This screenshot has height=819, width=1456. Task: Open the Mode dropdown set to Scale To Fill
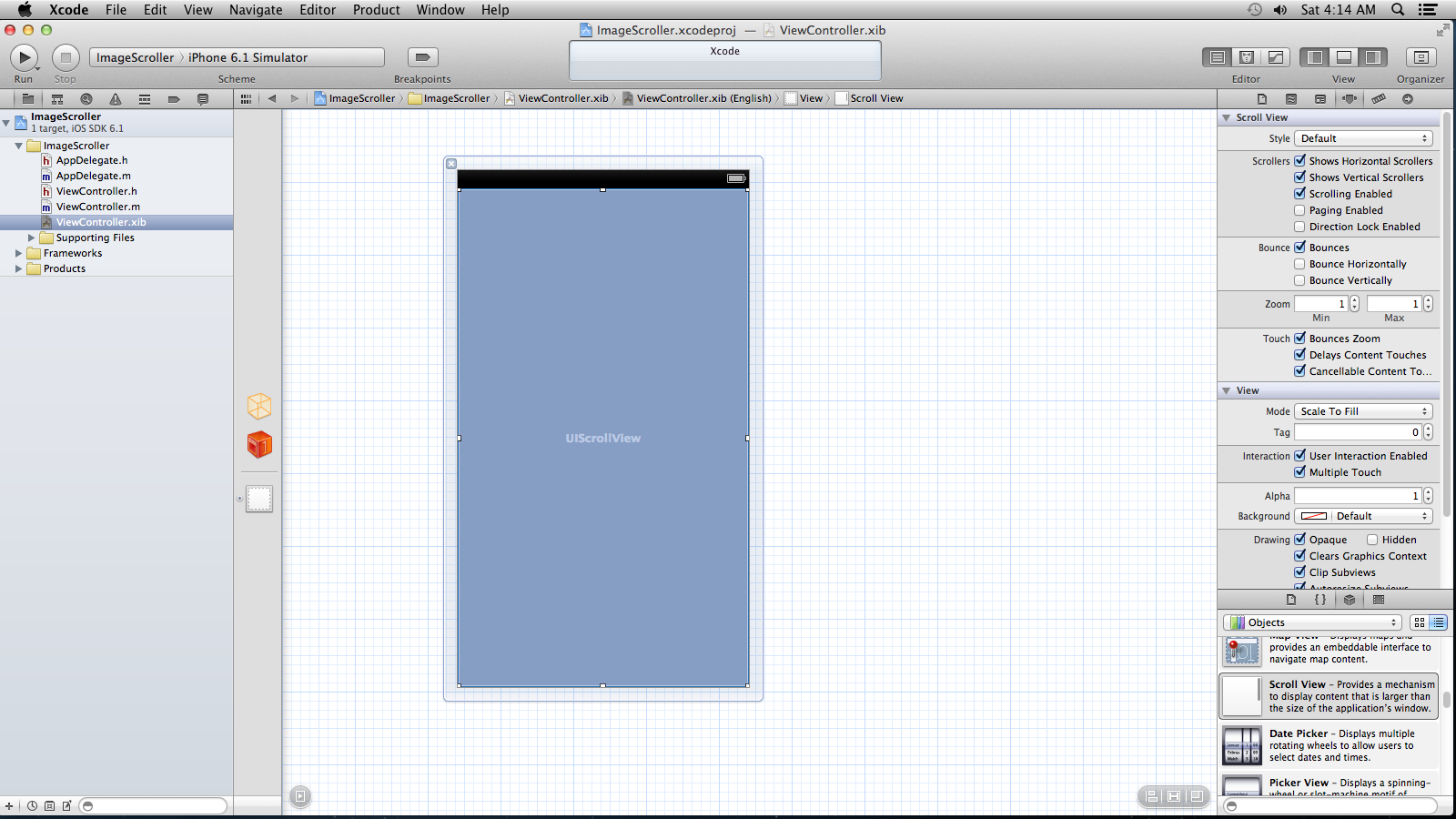click(x=1363, y=411)
